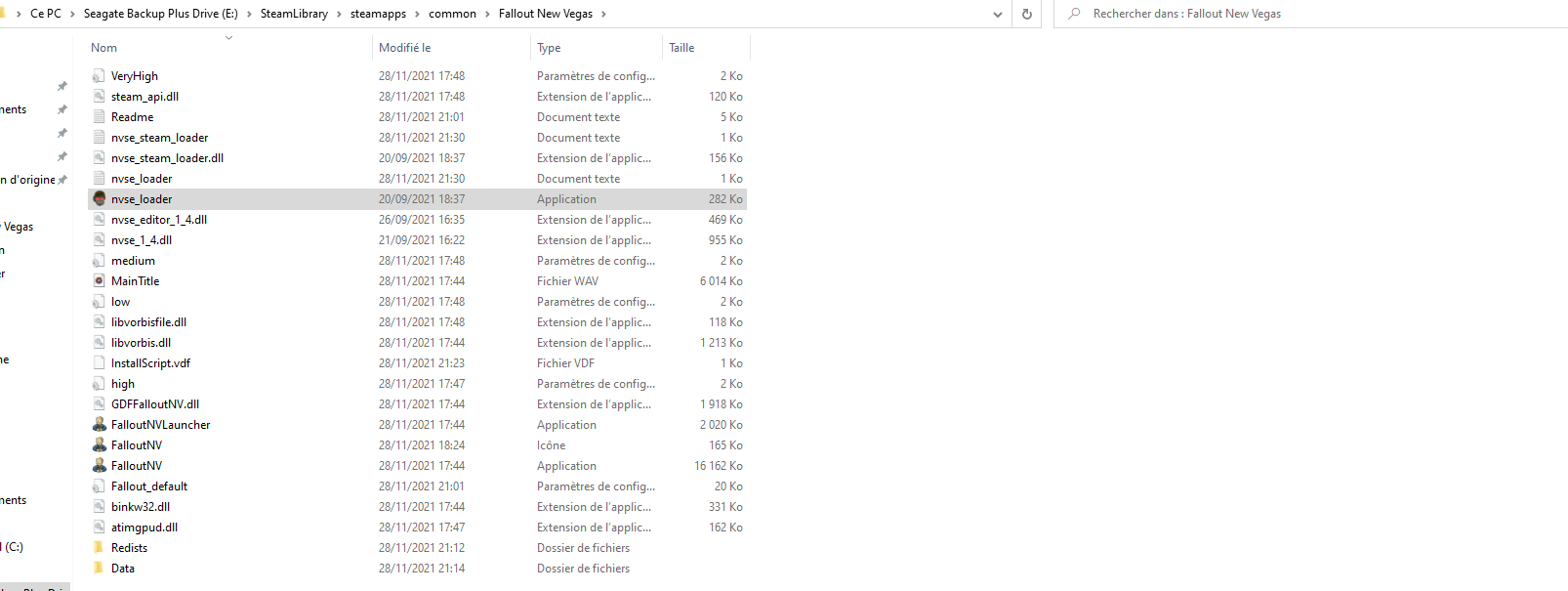This screenshot has height=591, width=1568.
Task: Expand the chevron after "common" in the breadcrumb
Action: click(488, 14)
